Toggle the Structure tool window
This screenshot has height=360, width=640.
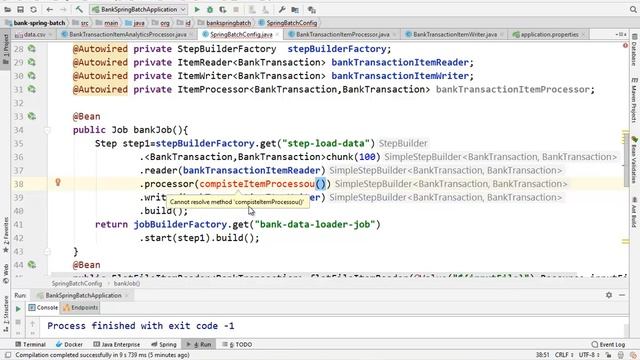point(5,313)
